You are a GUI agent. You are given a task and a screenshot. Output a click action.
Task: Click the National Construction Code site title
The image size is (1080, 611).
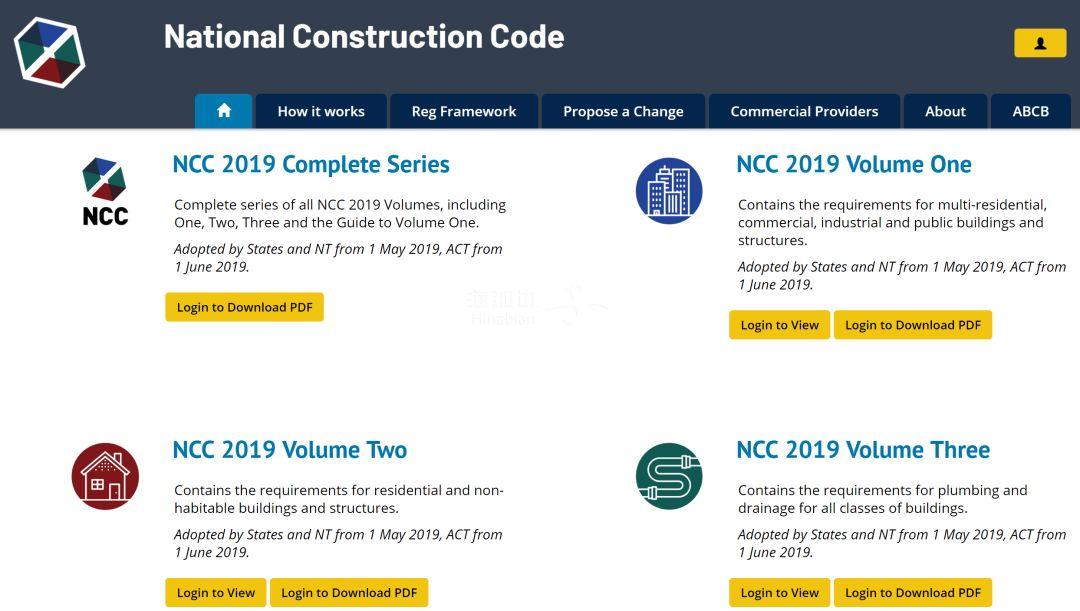[x=364, y=37]
